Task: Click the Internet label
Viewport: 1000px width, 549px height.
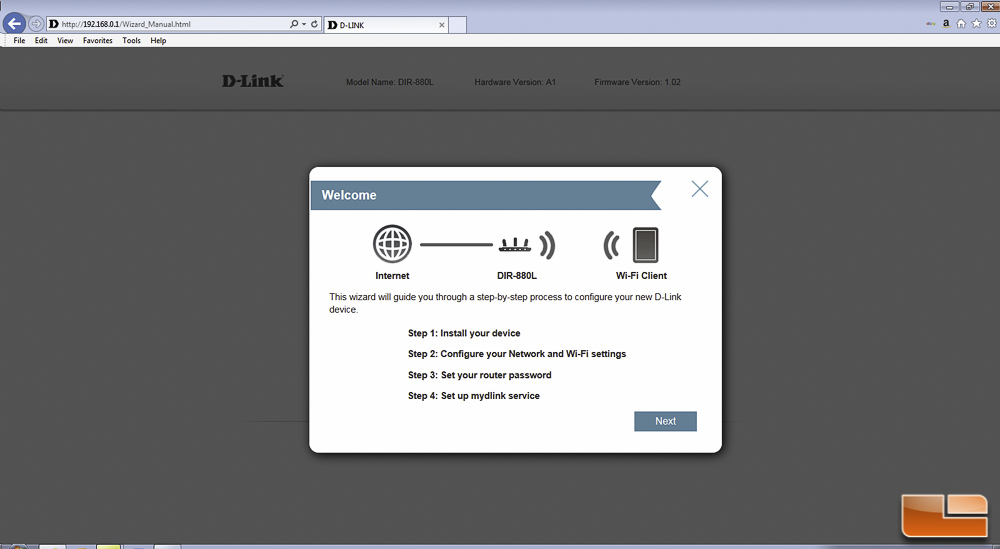Action: point(392,275)
